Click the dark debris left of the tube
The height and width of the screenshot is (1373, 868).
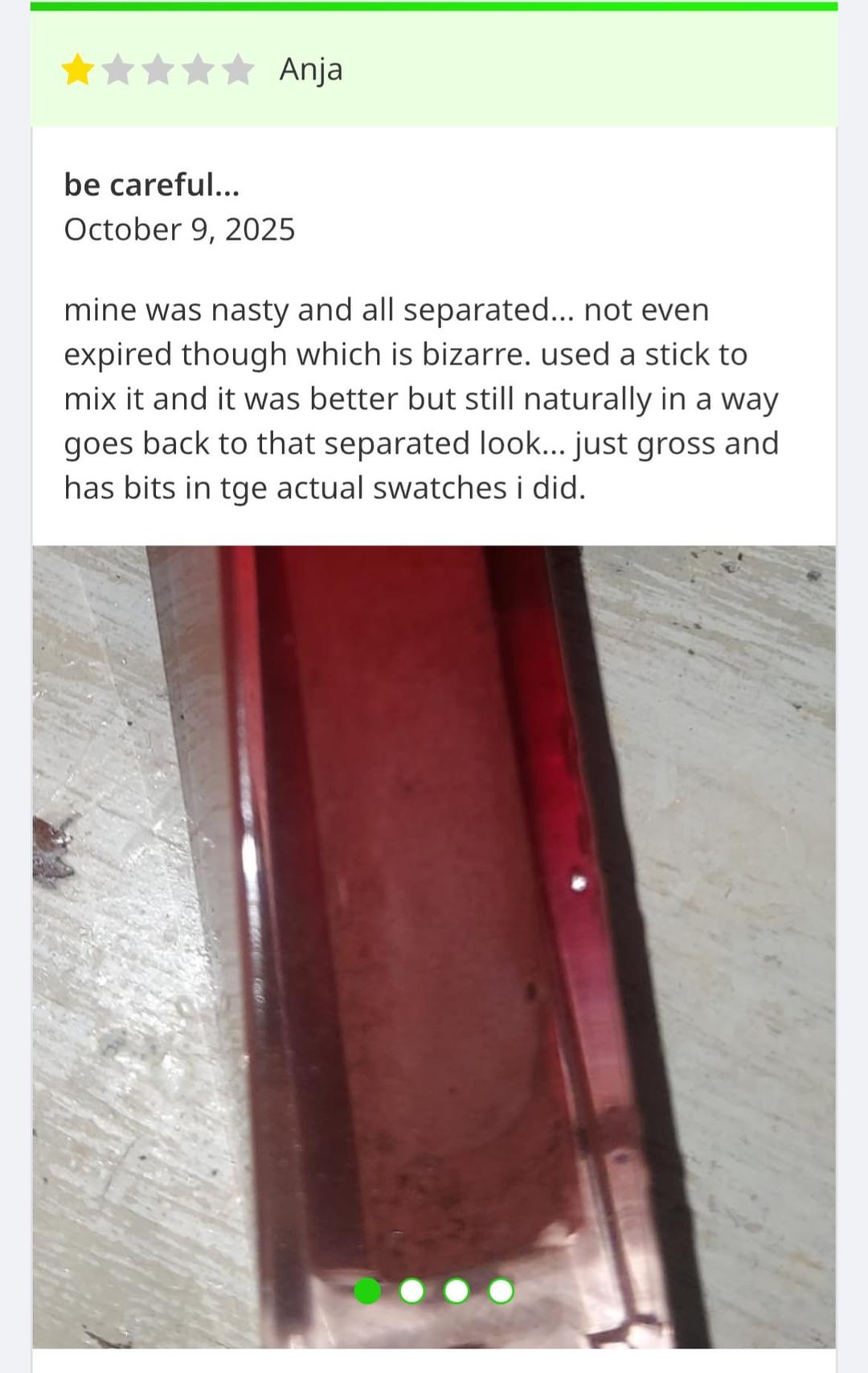(x=53, y=848)
